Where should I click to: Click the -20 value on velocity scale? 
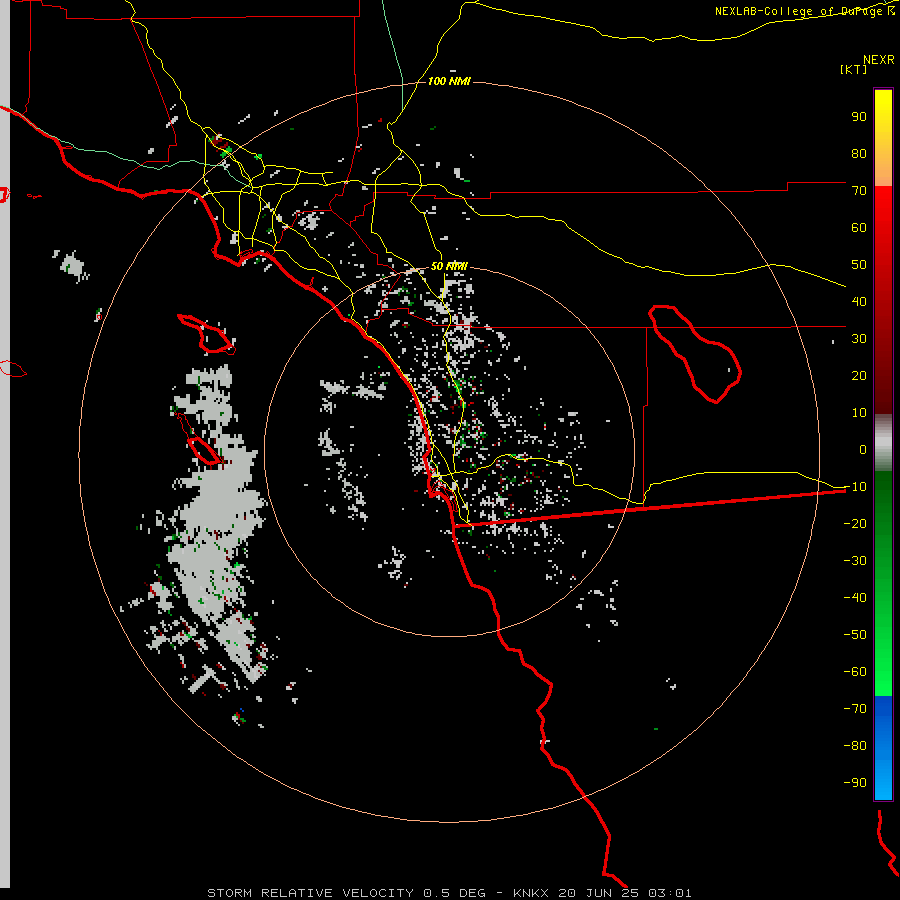pos(855,524)
